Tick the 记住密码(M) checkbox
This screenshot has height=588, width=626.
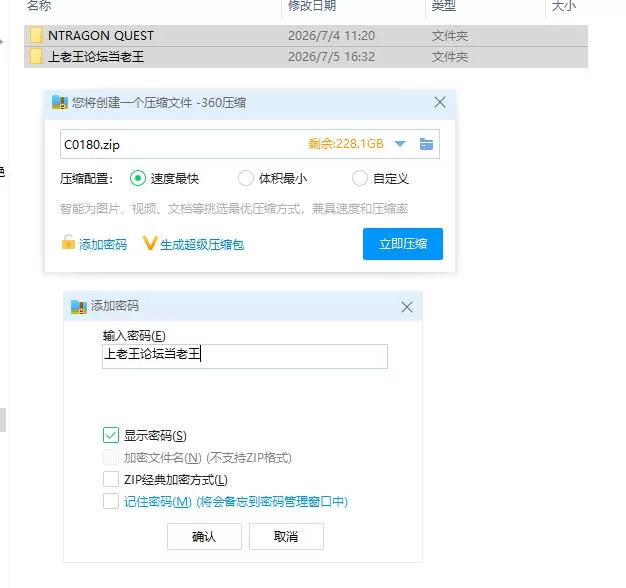tap(111, 501)
